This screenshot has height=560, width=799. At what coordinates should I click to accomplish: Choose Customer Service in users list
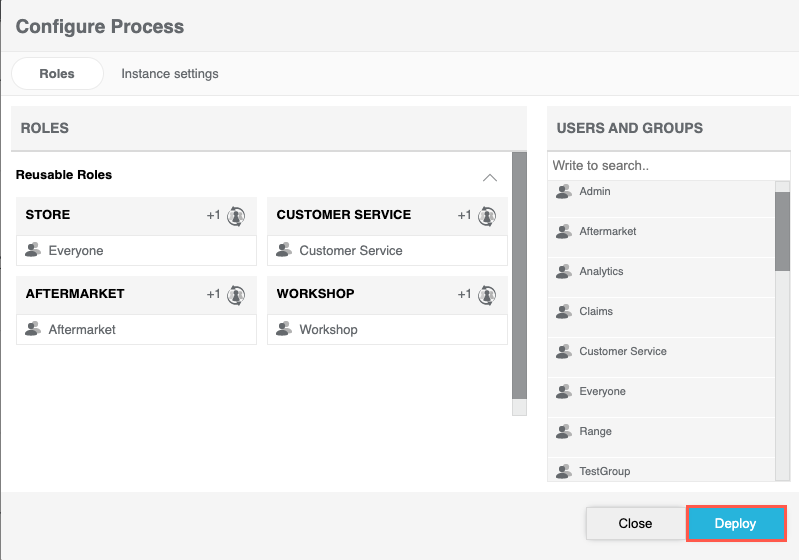point(622,352)
